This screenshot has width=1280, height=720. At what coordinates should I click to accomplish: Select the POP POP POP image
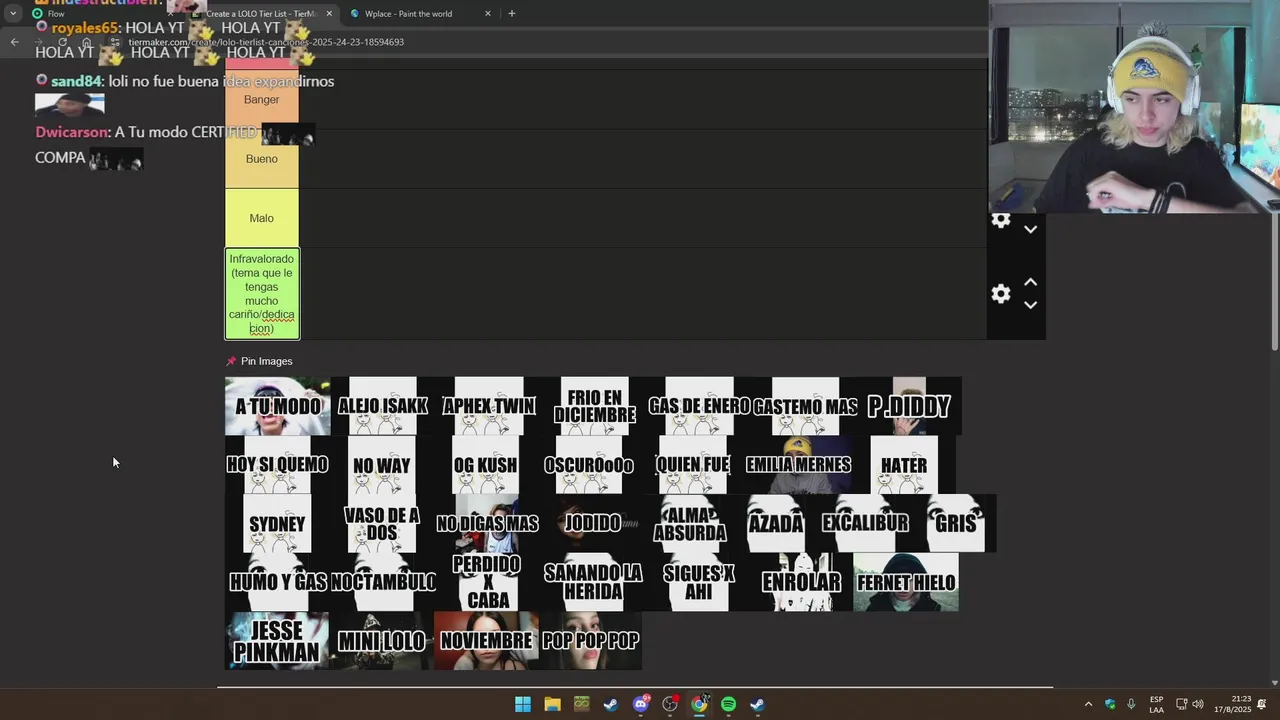pyautogui.click(x=591, y=641)
